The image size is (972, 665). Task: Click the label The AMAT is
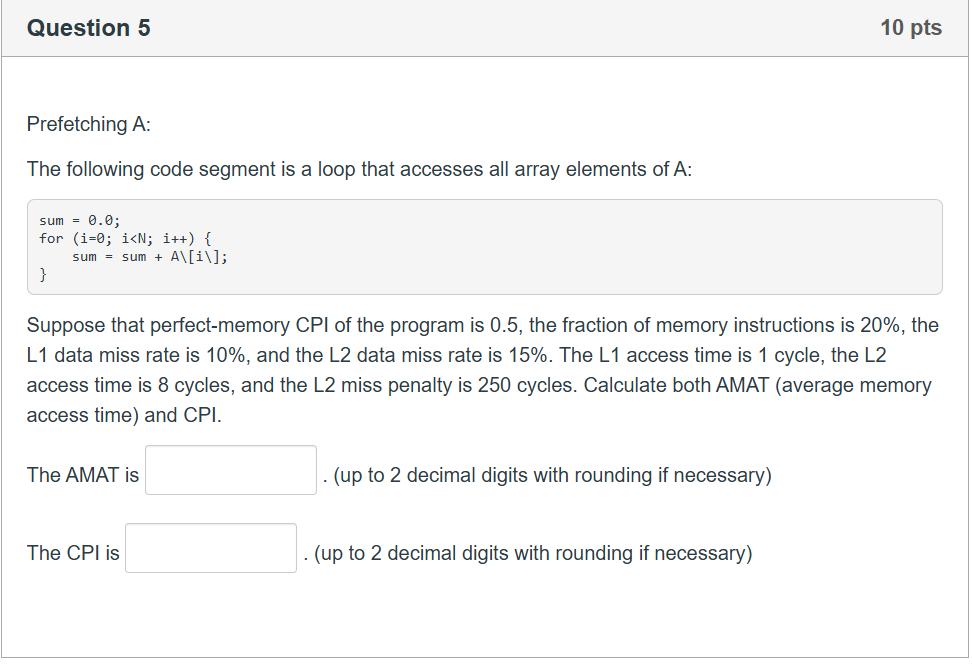(82, 475)
